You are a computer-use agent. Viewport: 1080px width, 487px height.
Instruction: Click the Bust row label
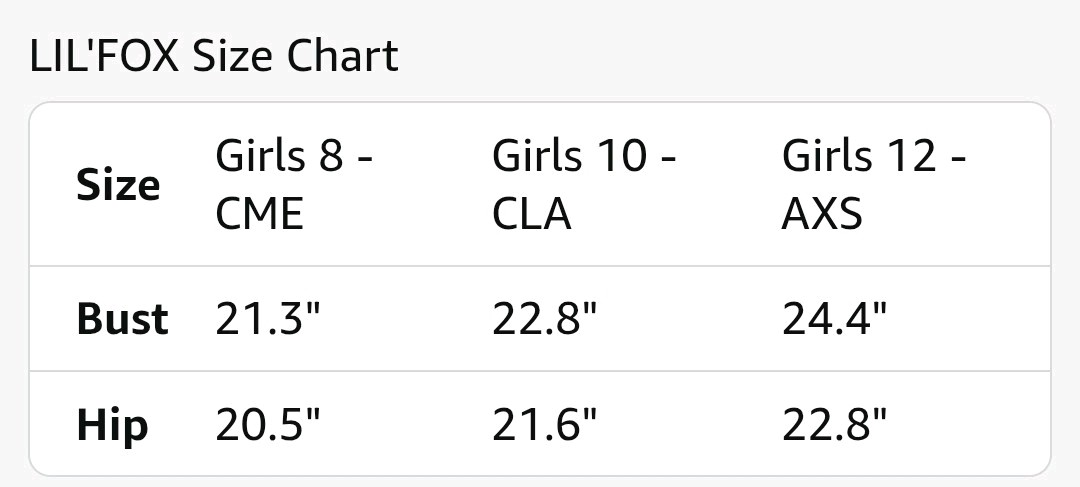tap(122, 320)
